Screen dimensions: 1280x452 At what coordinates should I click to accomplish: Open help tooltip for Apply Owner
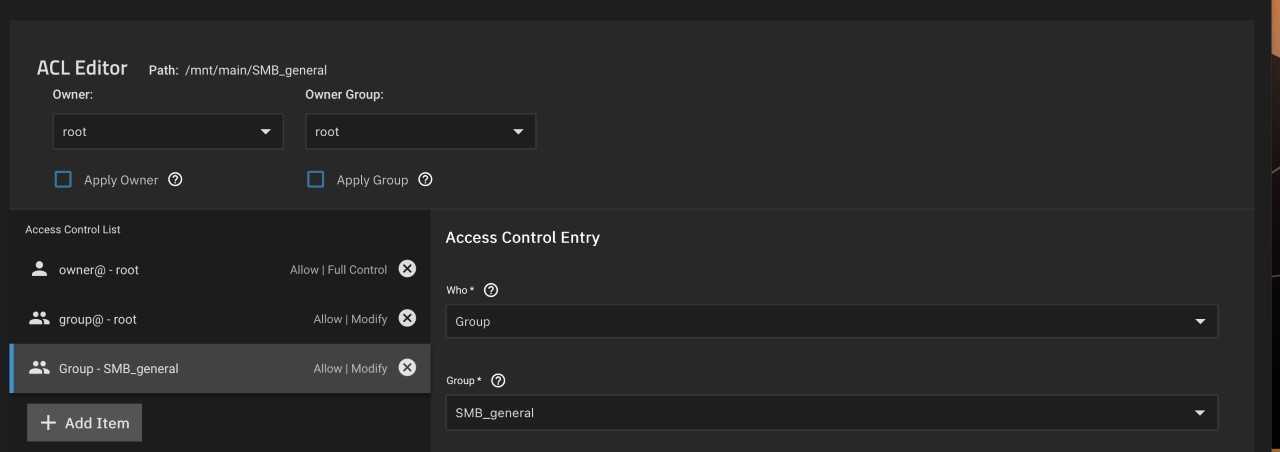coord(176,180)
